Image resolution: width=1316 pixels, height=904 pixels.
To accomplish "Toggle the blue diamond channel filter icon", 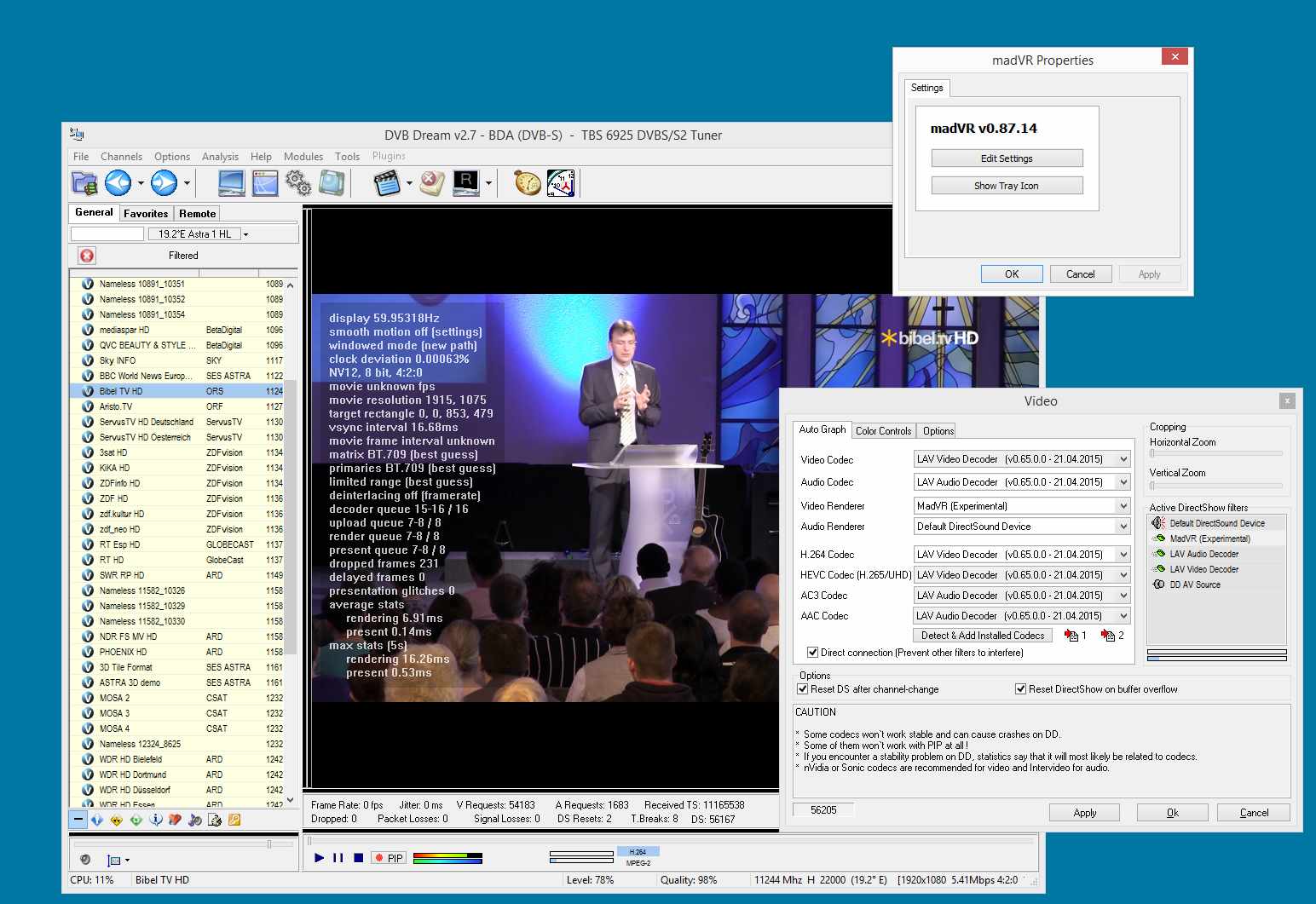I will (97, 820).
